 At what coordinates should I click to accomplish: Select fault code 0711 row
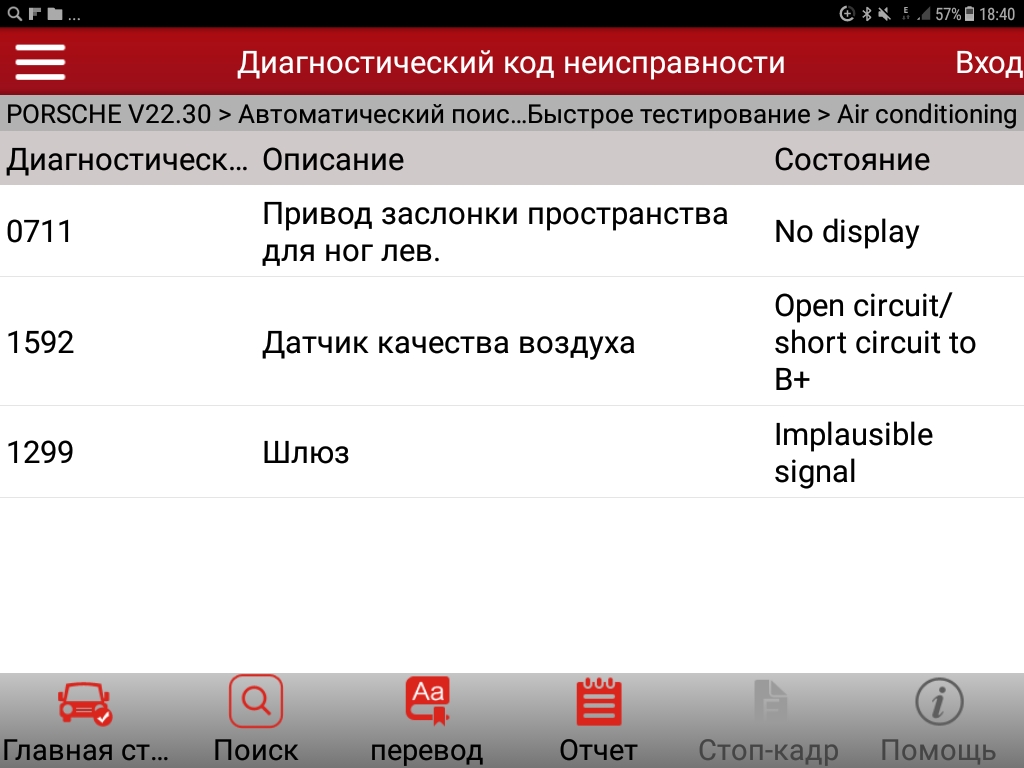coord(40,232)
